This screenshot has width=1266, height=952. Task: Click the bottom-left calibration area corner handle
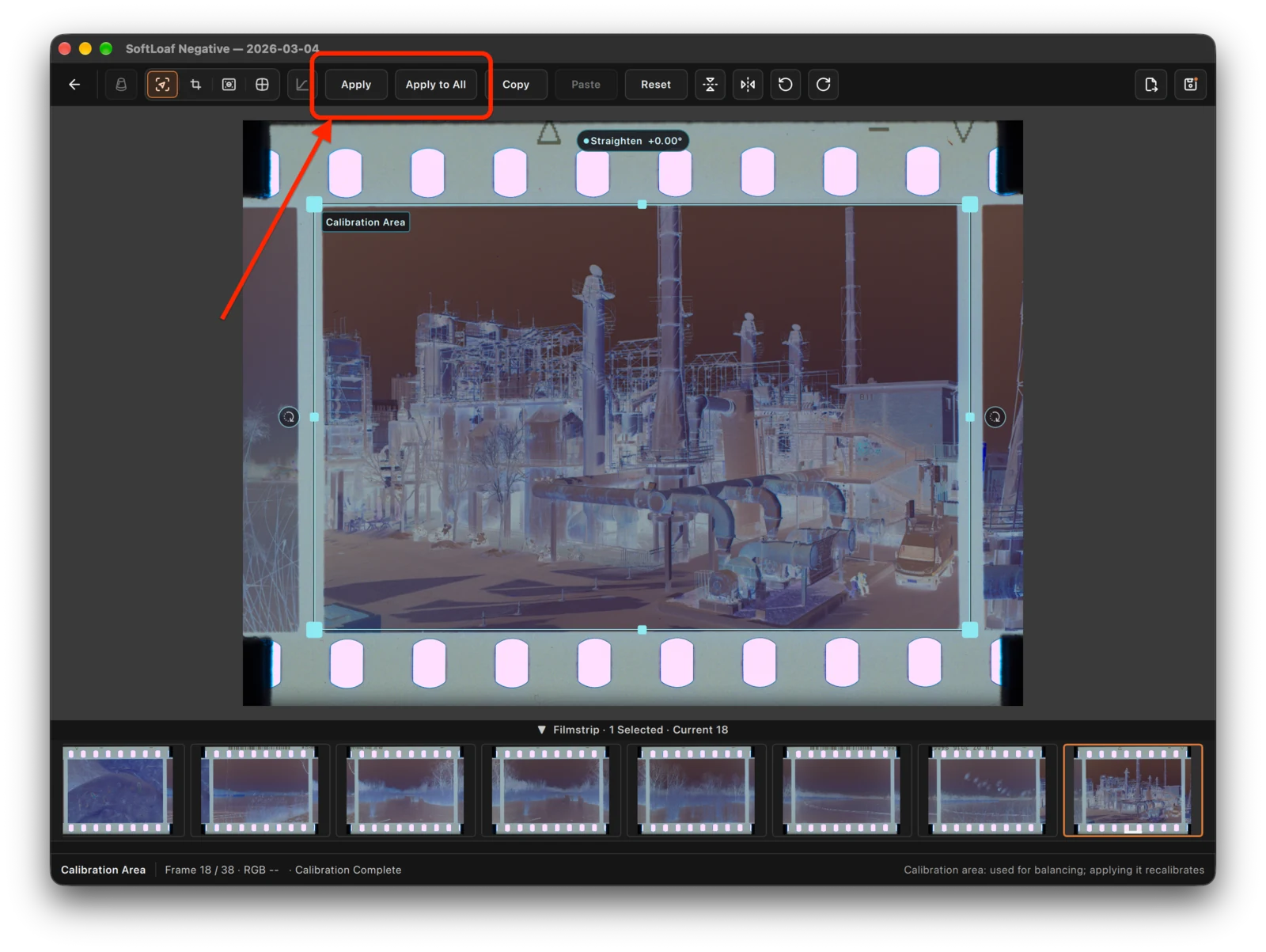pos(314,630)
